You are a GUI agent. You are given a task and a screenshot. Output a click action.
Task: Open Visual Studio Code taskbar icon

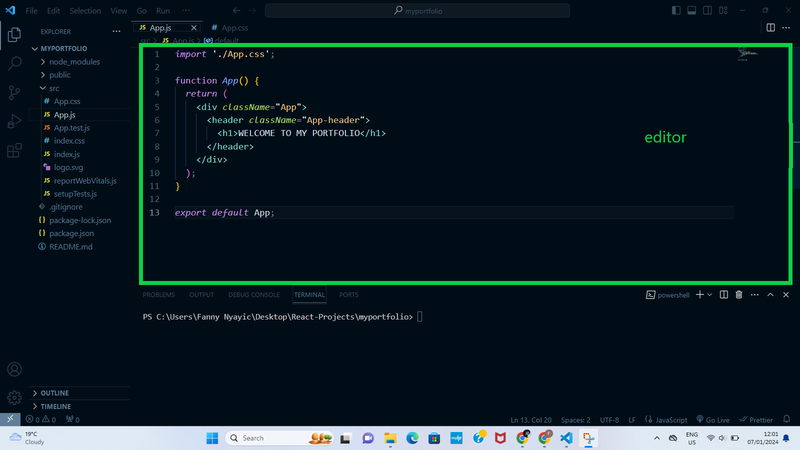[566, 438]
